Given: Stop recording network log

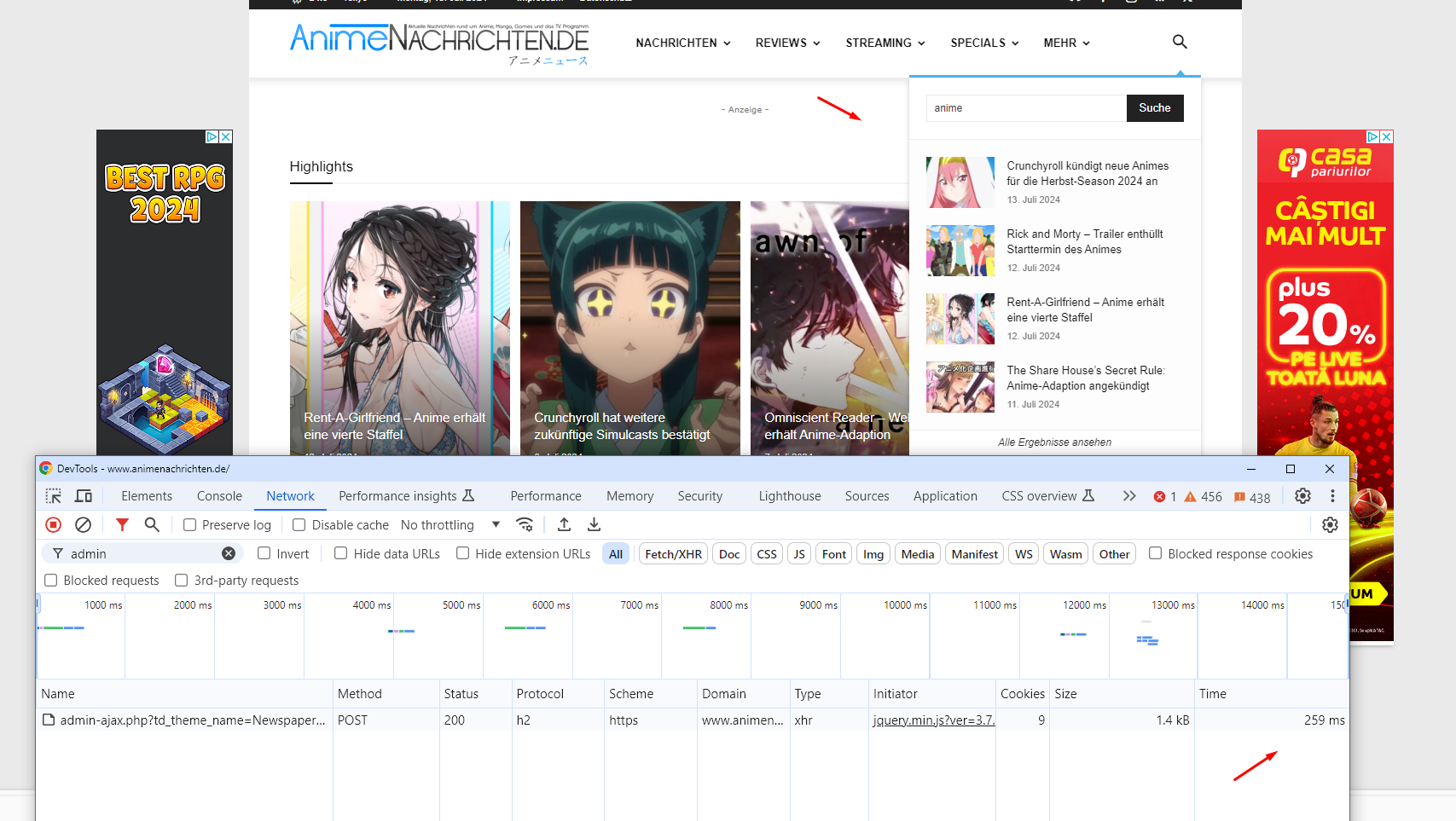Looking at the screenshot, I should (x=53, y=525).
